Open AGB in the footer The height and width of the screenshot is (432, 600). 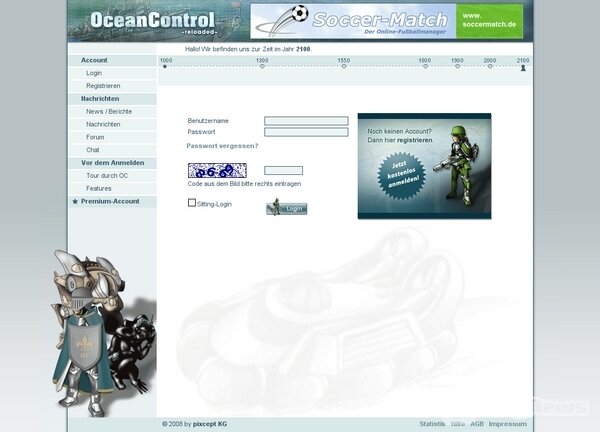477,424
